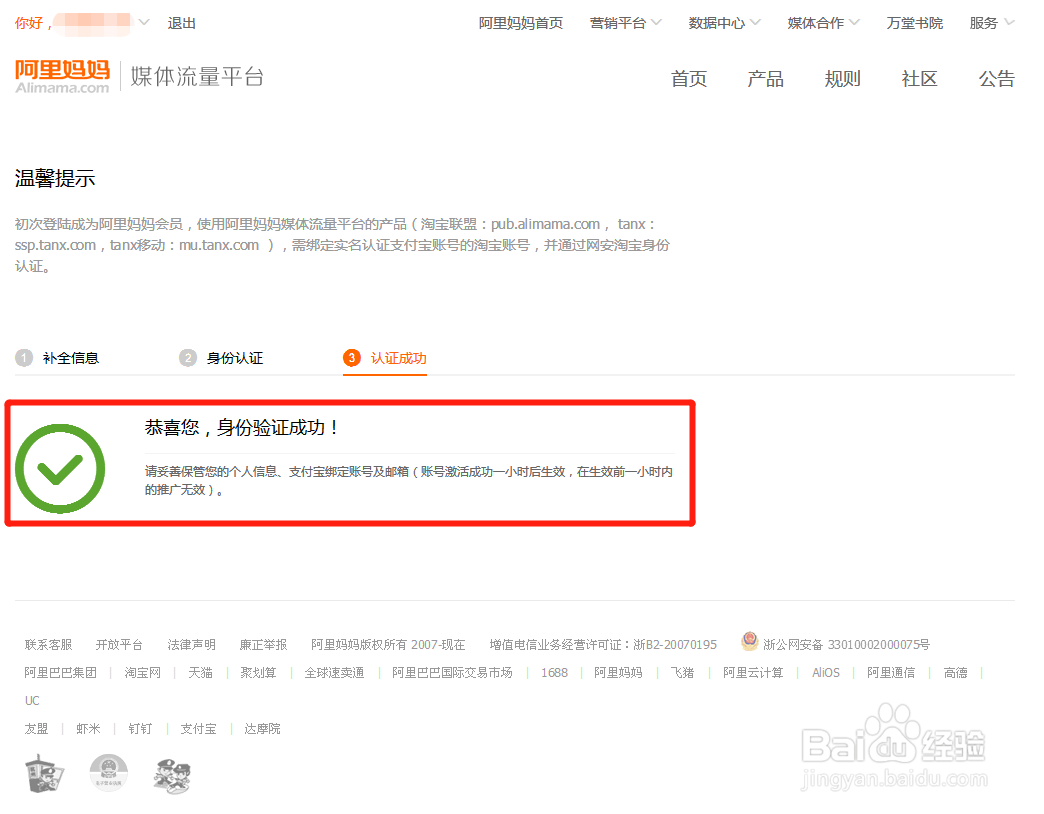Click the green success checkmark icon
The height and width of the screenshot is (814, 1044).
click(x=60, y=469)
